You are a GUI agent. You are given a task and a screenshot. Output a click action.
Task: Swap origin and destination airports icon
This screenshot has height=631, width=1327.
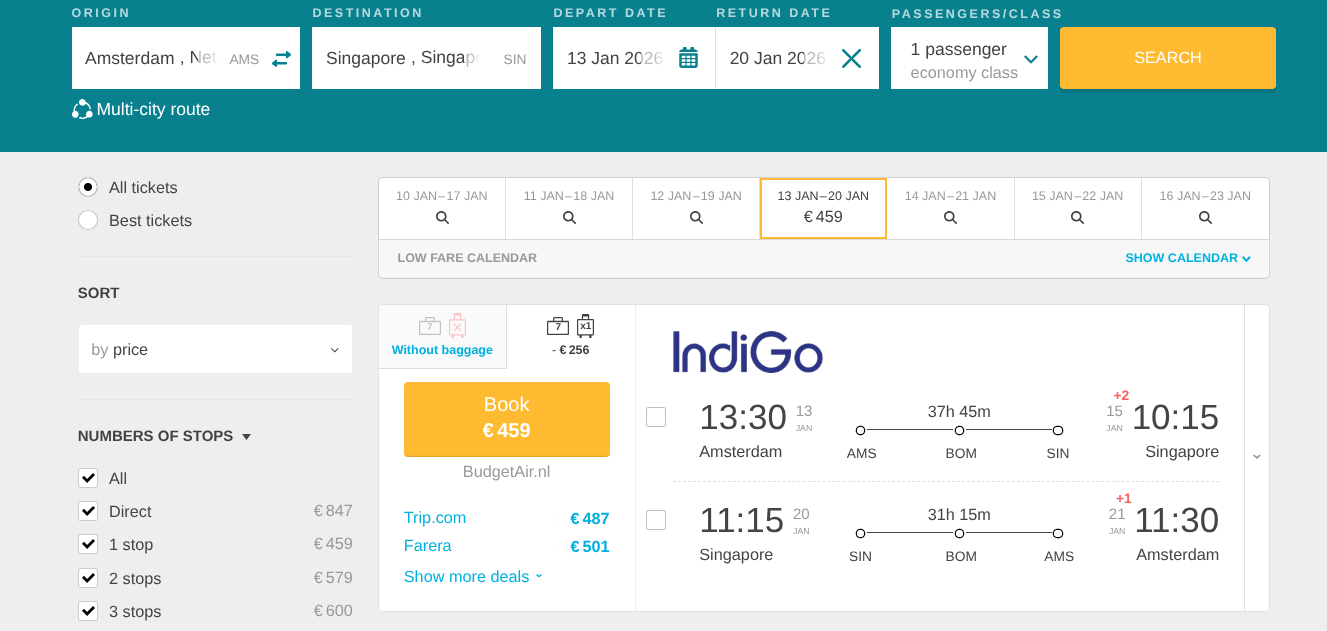[x=281, y=59]
